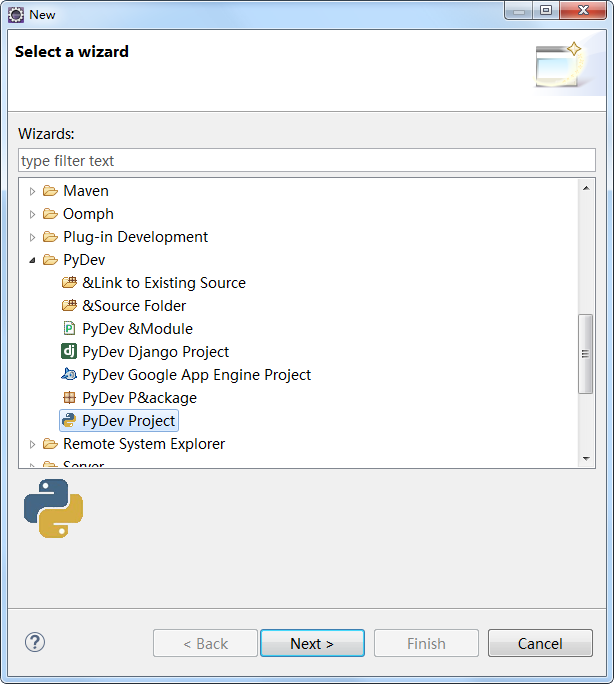Select Plug-in Development in the list
Viewport: 614px width, 684px height.
click(x=135, y=237)
